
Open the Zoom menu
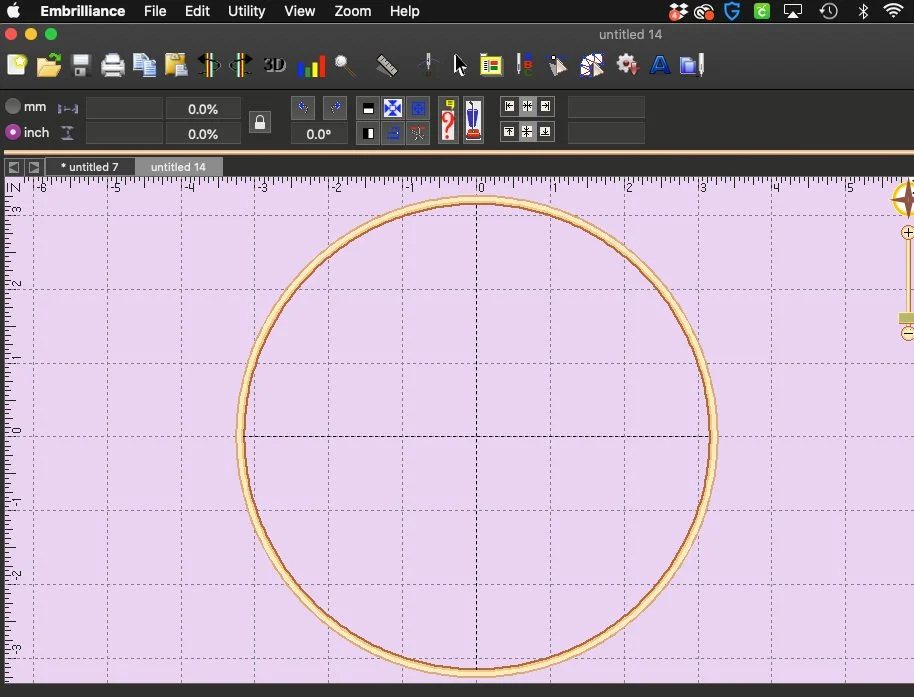coord(353,11)
